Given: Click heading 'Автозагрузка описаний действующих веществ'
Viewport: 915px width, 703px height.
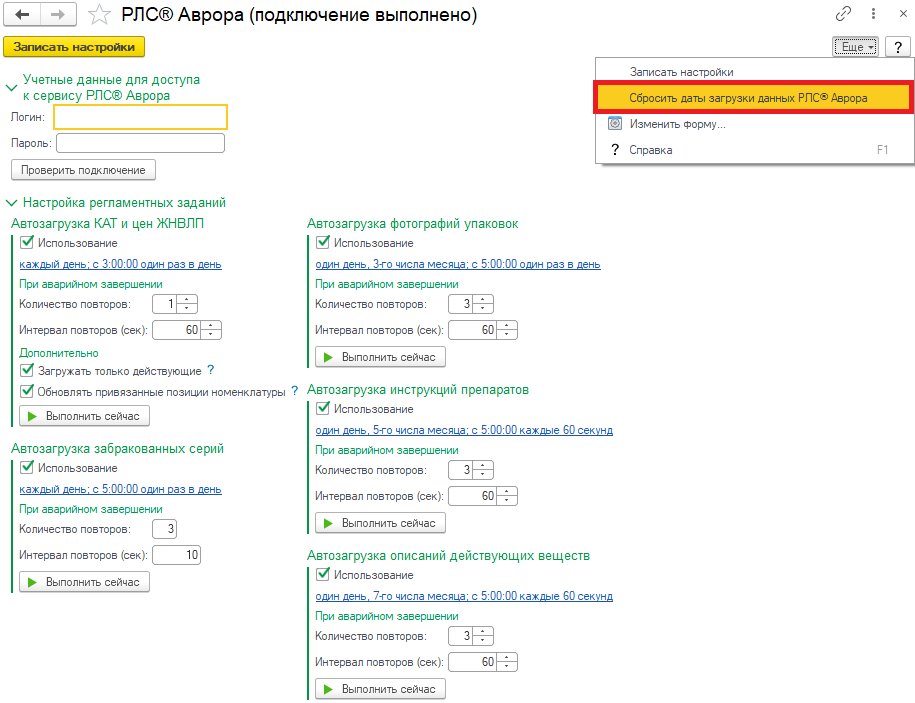Looking at the screenshot, I should pos(448,555).
